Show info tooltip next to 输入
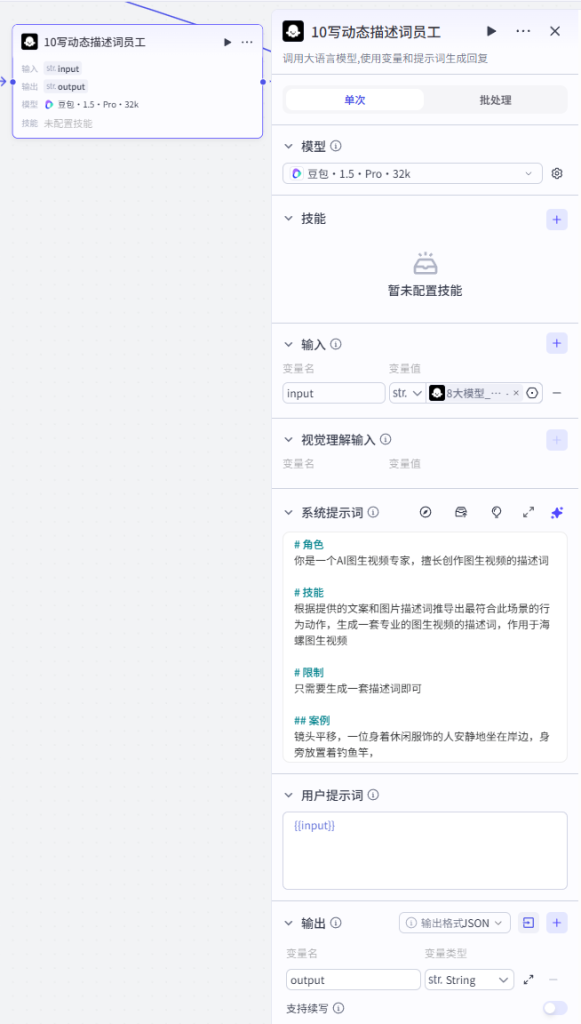Screen dimensions: 581x1024 336,344
